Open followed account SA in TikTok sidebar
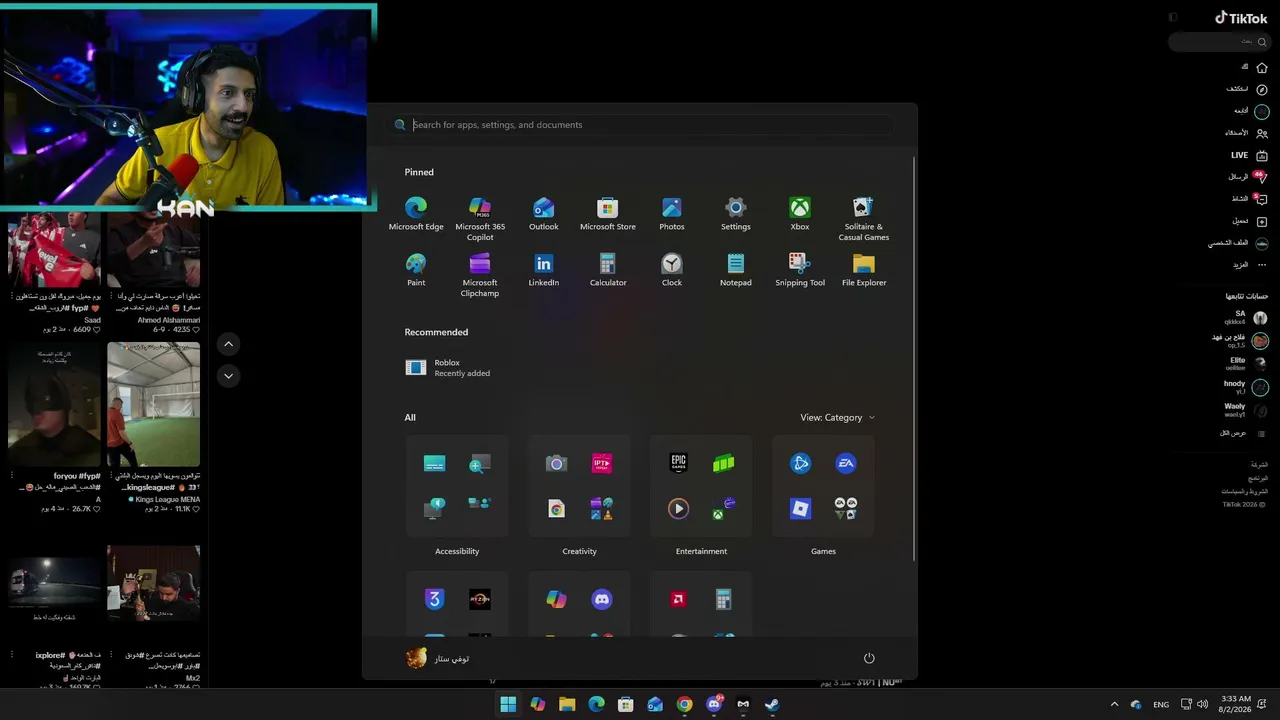1280x720 pixels. (x=1246, y=317)
